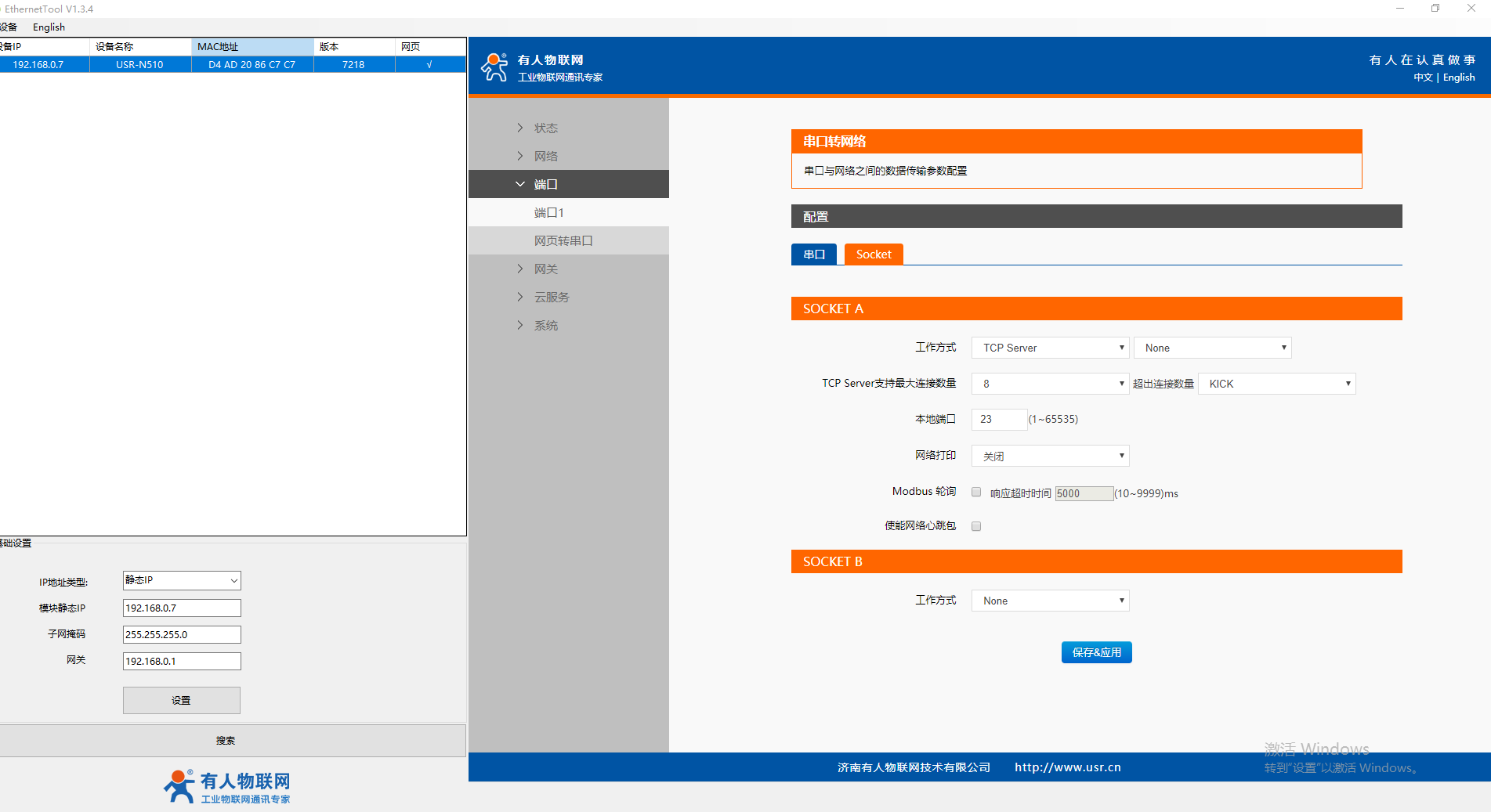
Task: Click the 搜索 button
Action: pyautogui.click(x=226, y=741)
